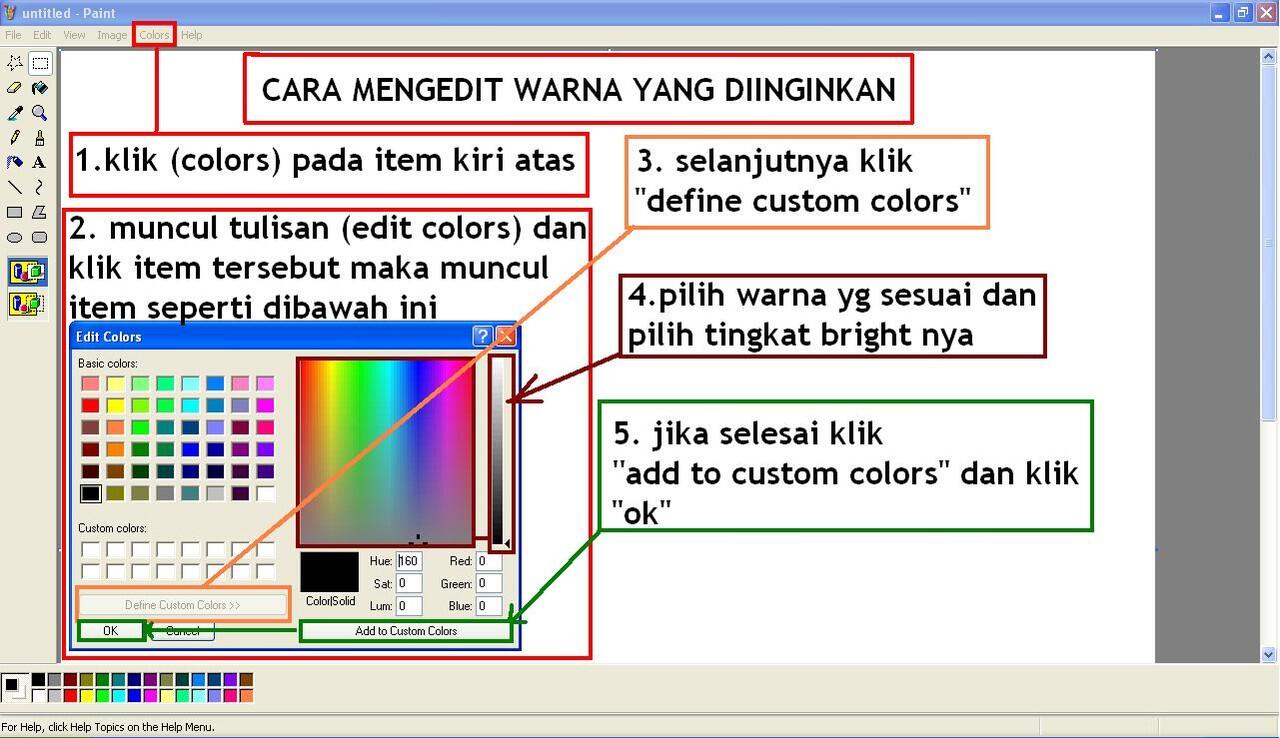Click into the Green value field
1280x738 pixels.
(x=489, y=583)
